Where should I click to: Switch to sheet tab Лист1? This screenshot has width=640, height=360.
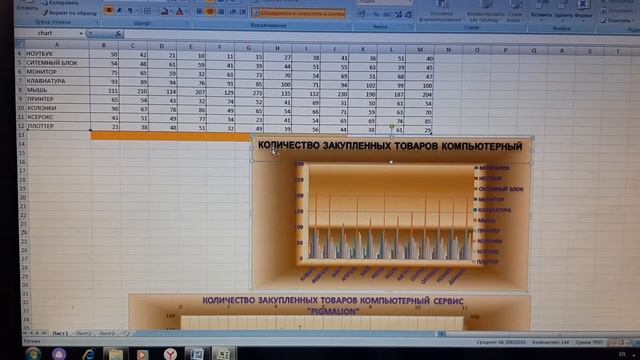[60, 333]
